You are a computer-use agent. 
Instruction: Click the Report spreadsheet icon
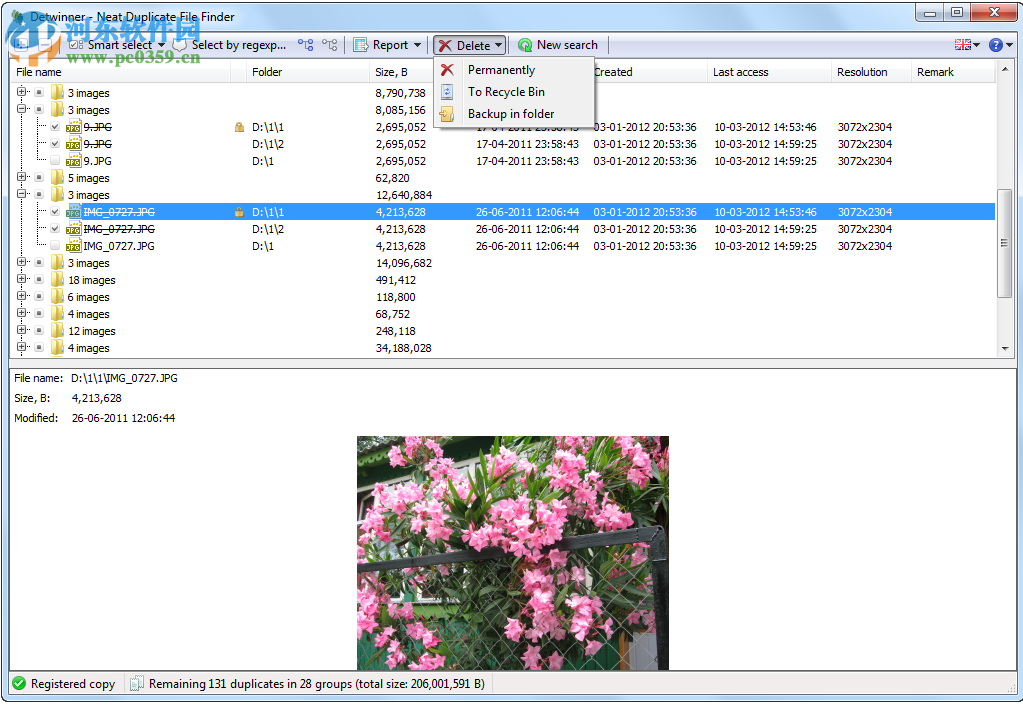(360, 44)
